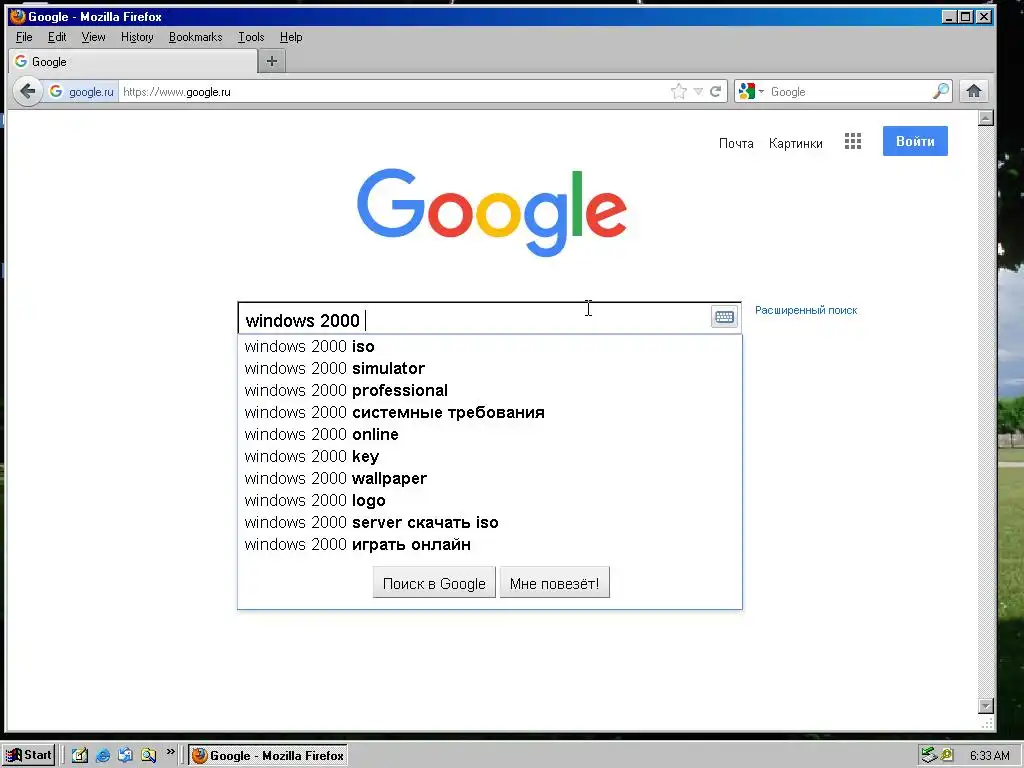Select suggestion windows 2000 logo

coord(490,501)
